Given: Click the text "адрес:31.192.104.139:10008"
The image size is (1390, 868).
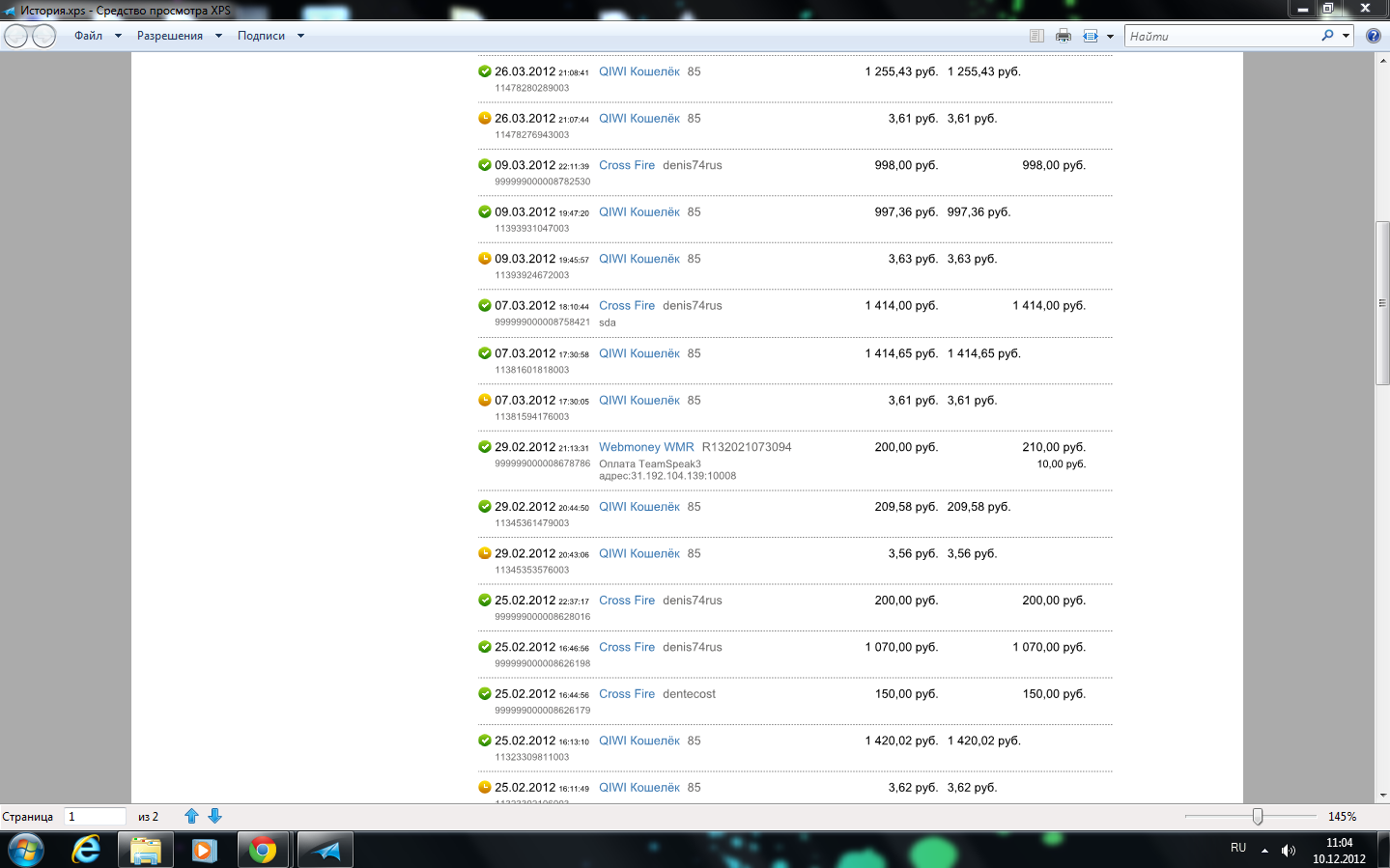Looking at the screenshot, I should (x=667, y=476).
